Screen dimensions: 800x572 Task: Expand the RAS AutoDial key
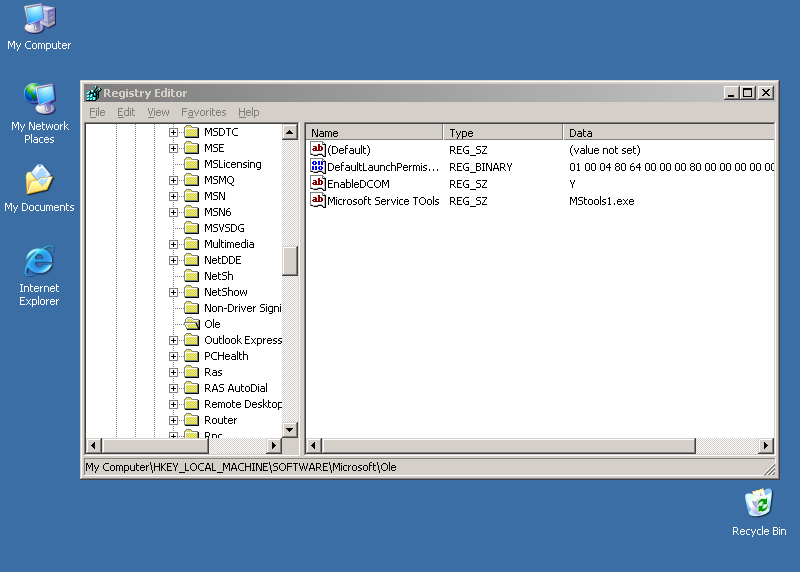(x=173, y=388)
